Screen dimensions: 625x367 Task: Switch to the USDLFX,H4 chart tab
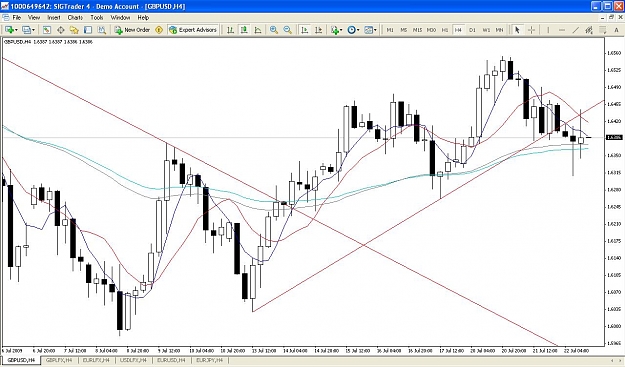[x=134, y=360]
